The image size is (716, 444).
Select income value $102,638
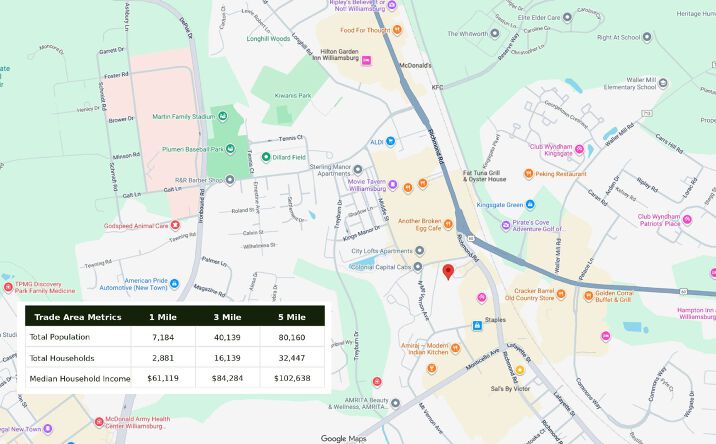292,378
